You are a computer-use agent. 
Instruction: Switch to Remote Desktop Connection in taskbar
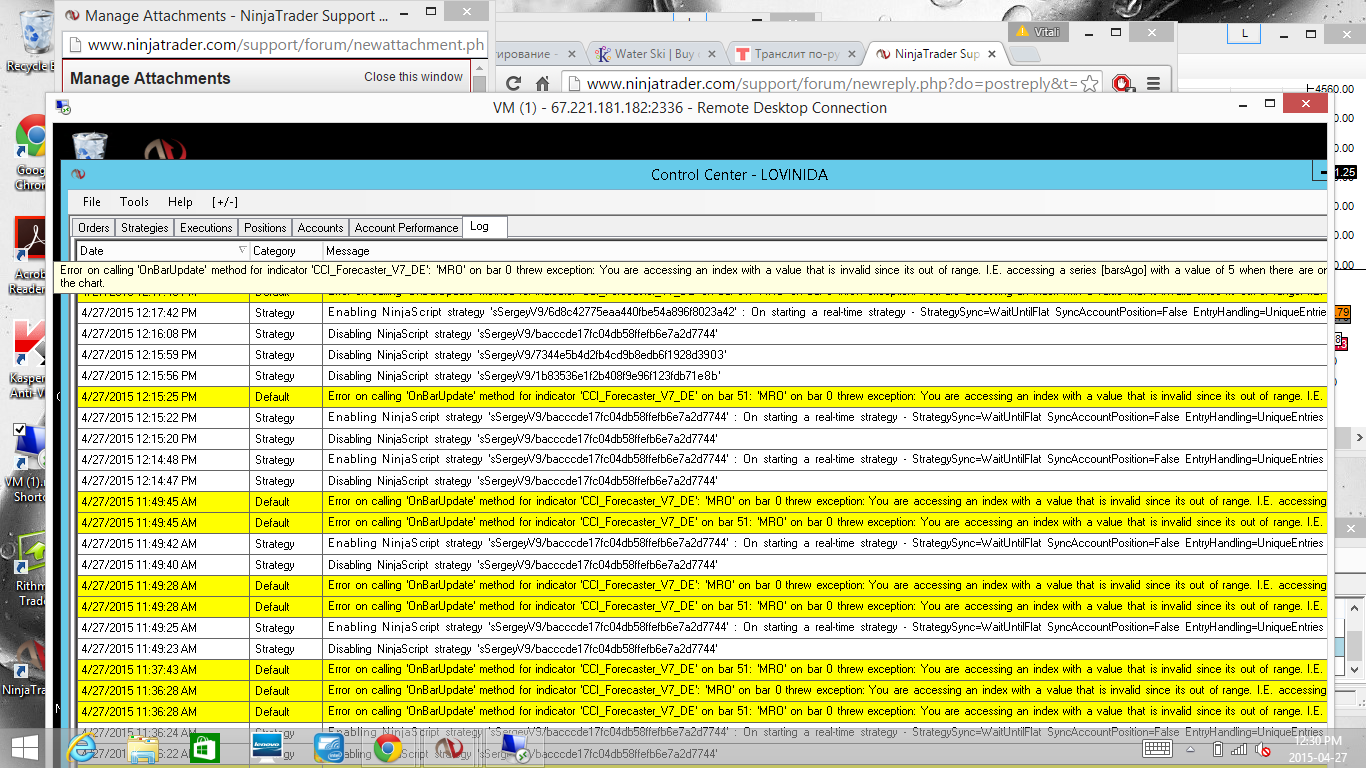click(514, 747)
